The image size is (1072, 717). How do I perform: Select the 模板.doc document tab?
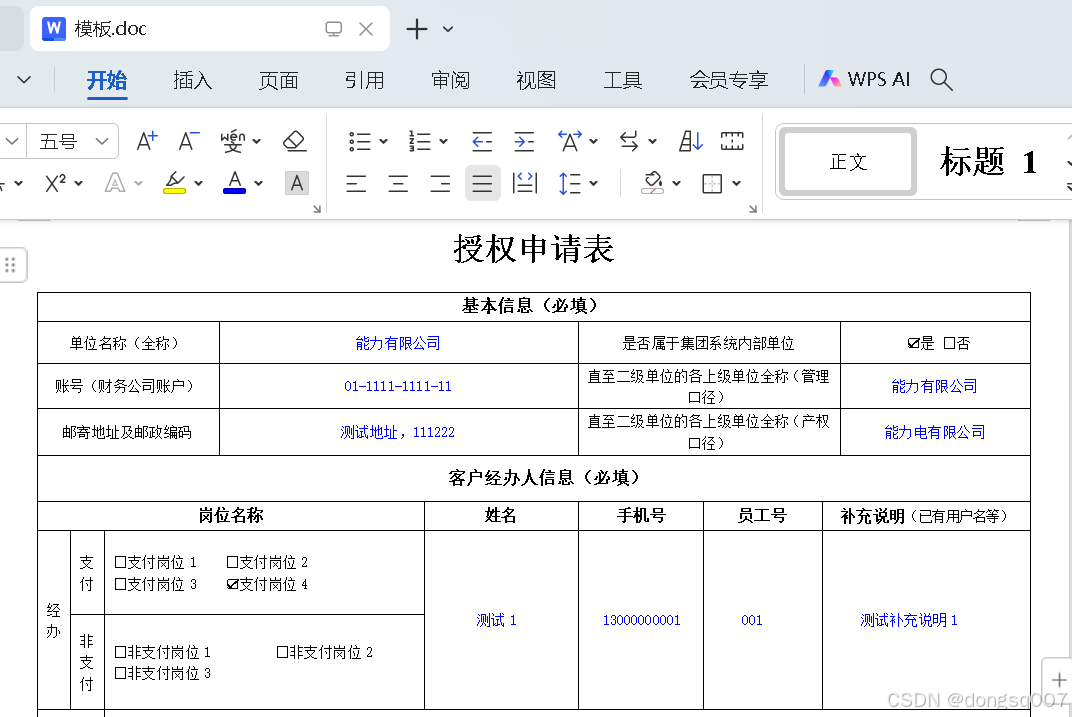[x=210, y=29]
